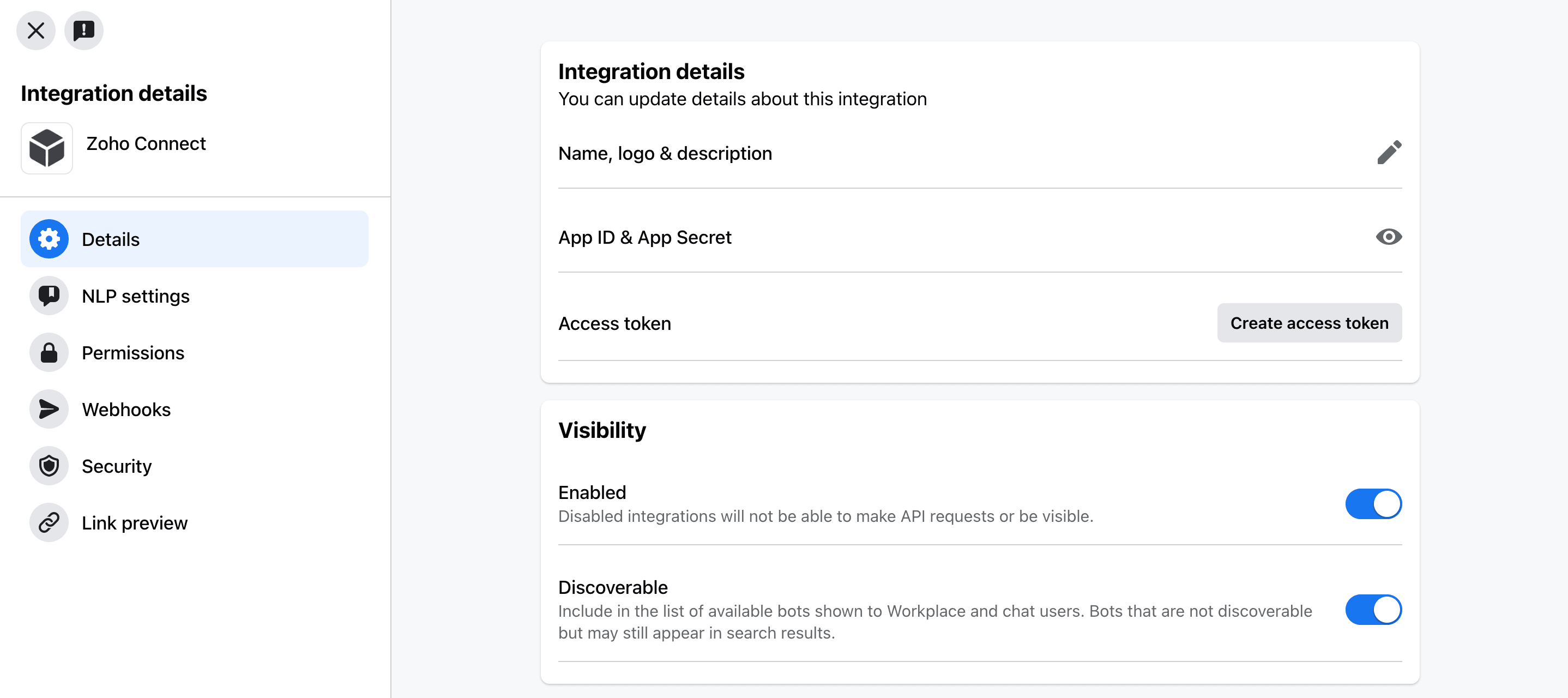Click the Link preview chain icon

pos(49,522)
